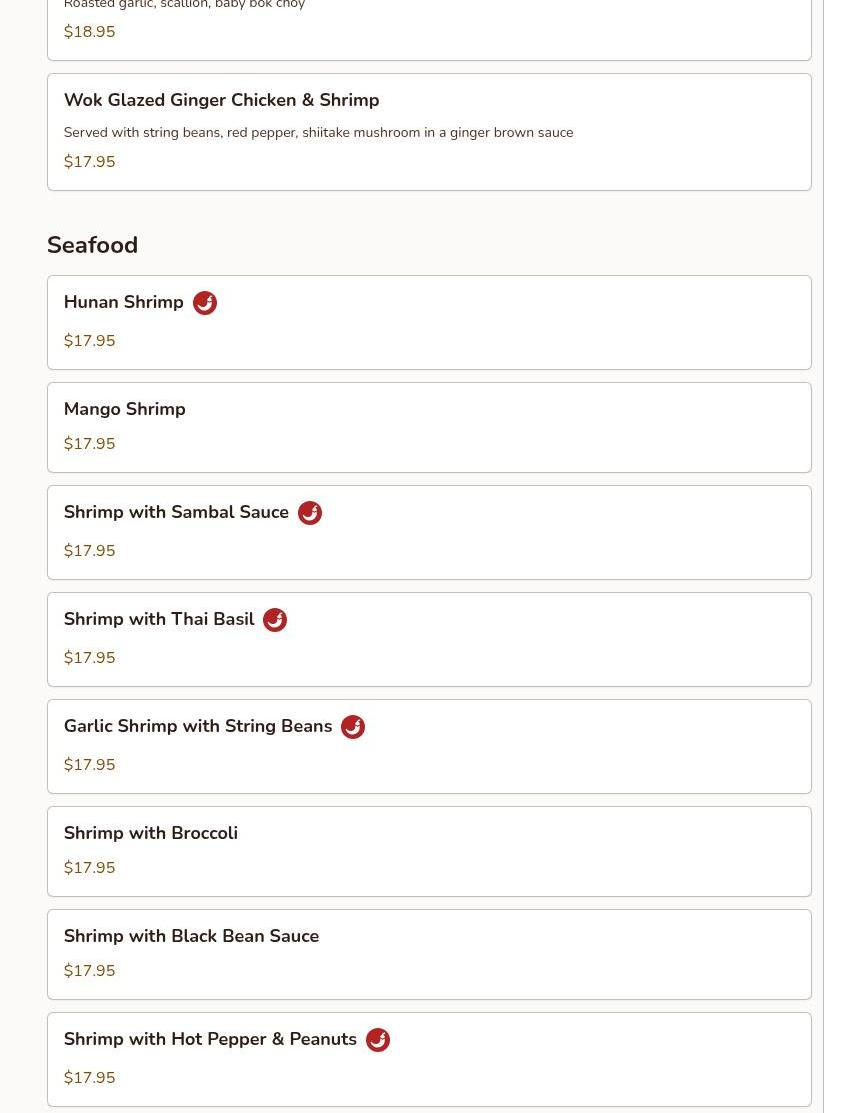Click the spicy icon beside Shrimp with Sambal Sauce
Viewport: 844px width, 1113px height.
click(310, 513)
